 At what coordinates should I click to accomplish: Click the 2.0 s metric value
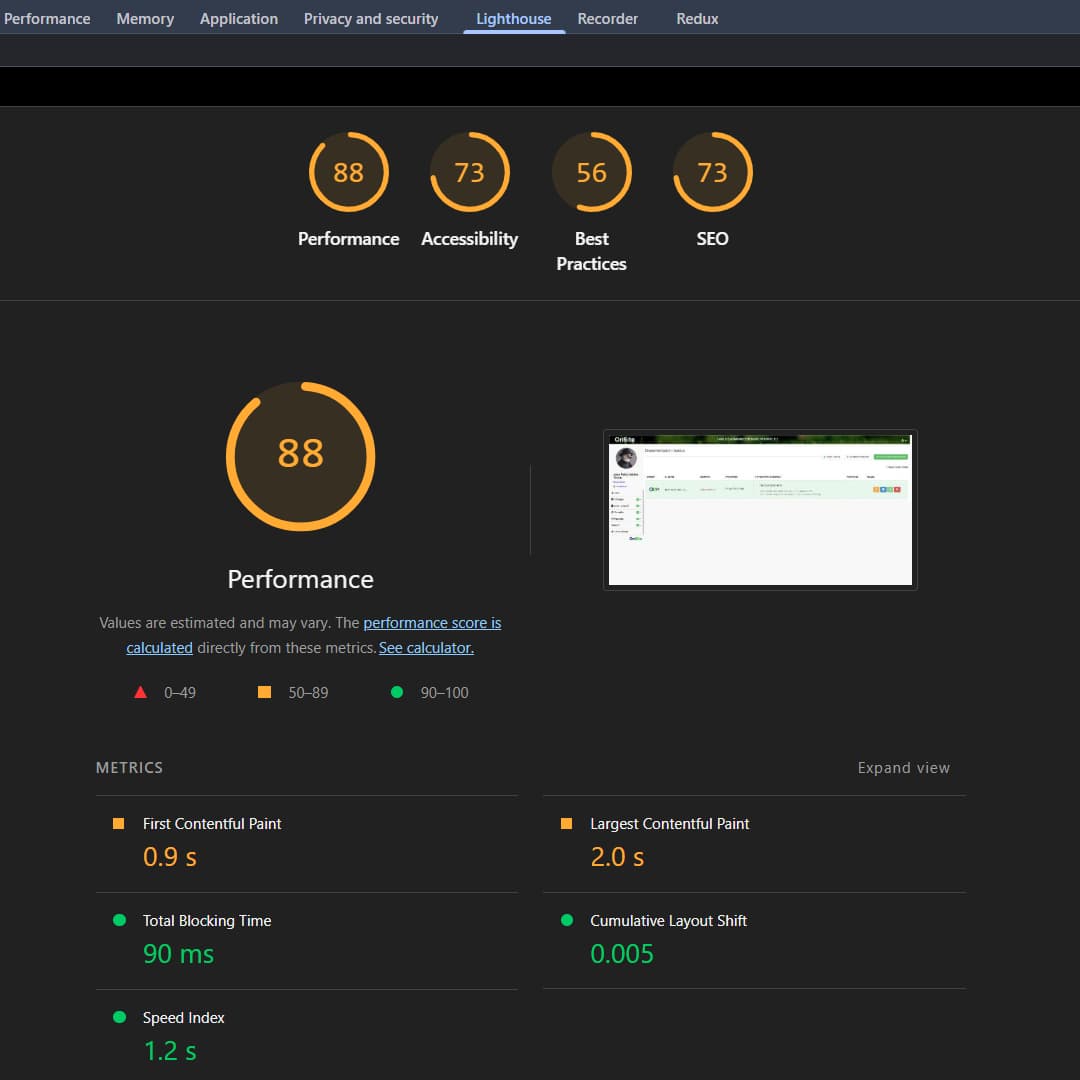[616, 857]
